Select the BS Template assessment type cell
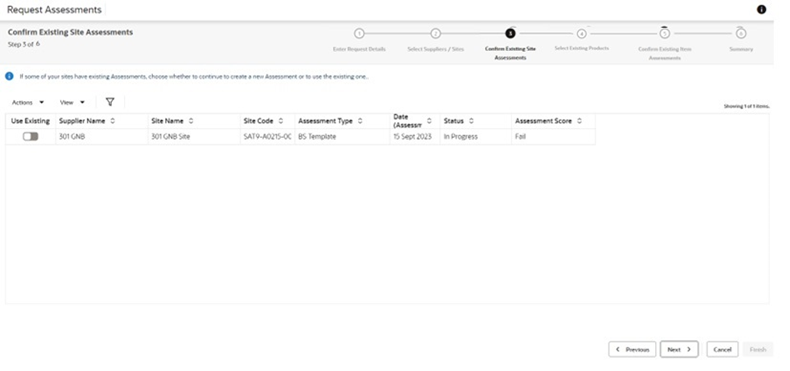This screenshot has width=790, height=371. coord(342,137)
